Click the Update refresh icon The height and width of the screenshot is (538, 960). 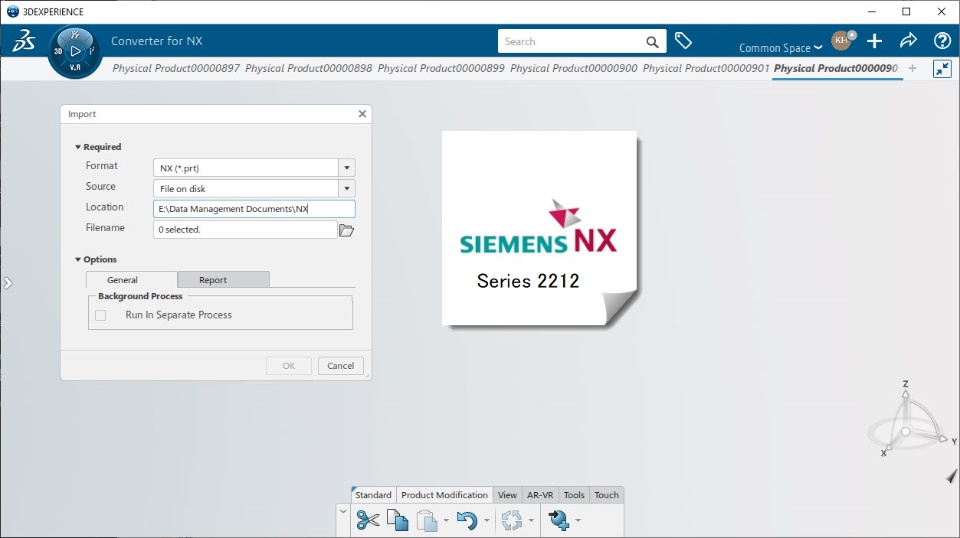pyautogui.click(x=512, y=520)
